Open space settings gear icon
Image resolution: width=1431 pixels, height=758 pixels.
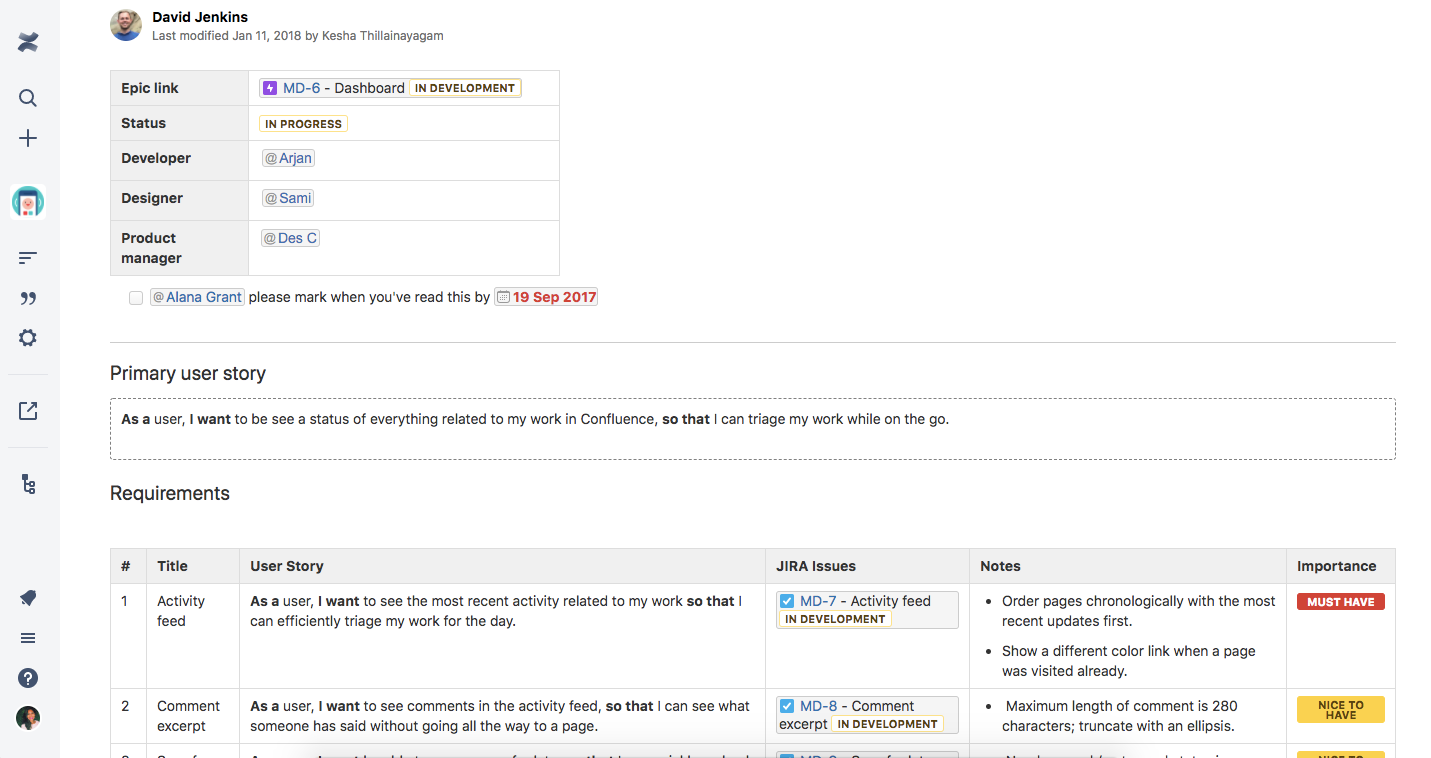(x=28, y=338)
